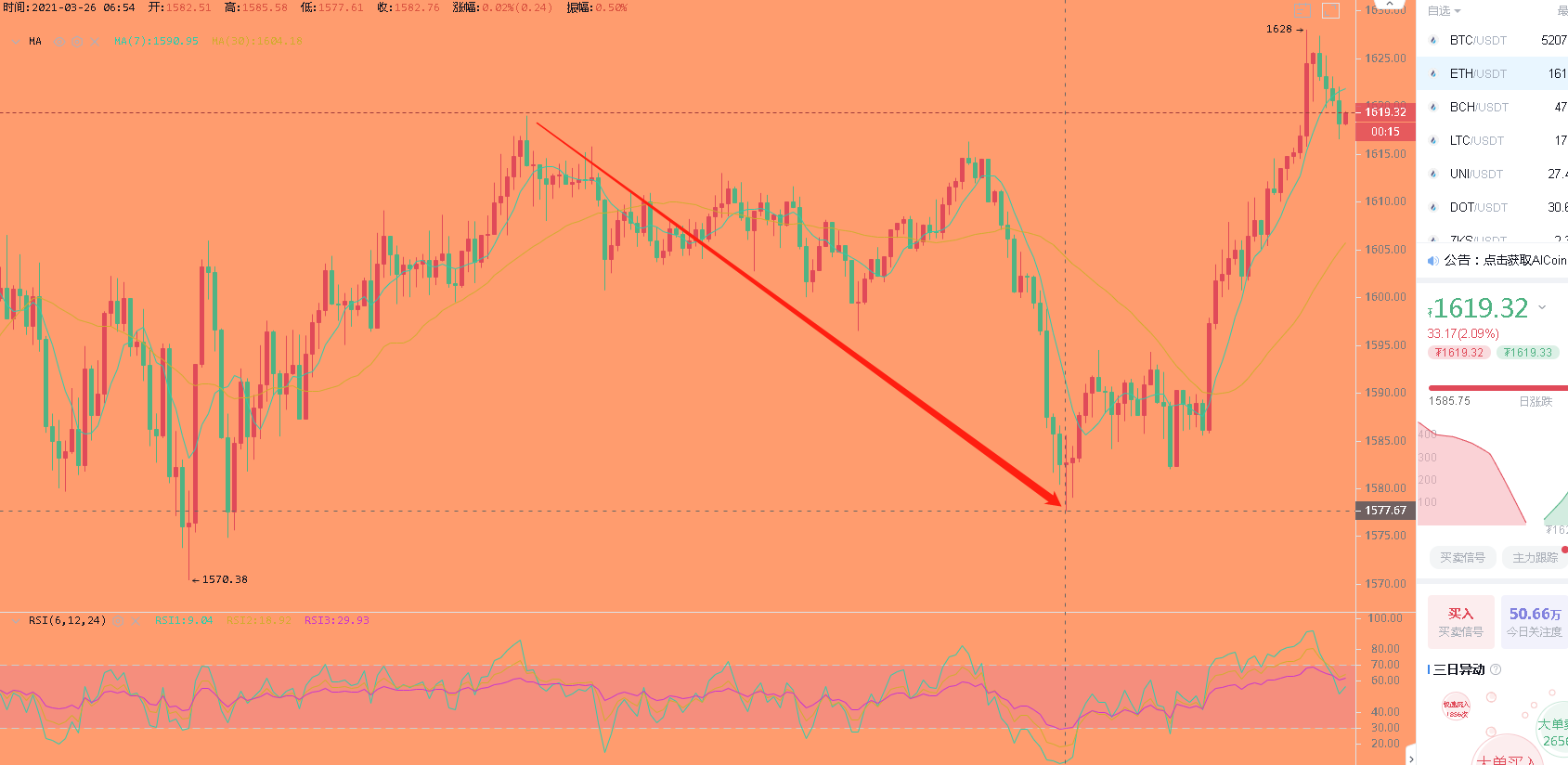Click the announcement speaker icon
Viewport: 1568px width, 765px height.
point(1432,260)
